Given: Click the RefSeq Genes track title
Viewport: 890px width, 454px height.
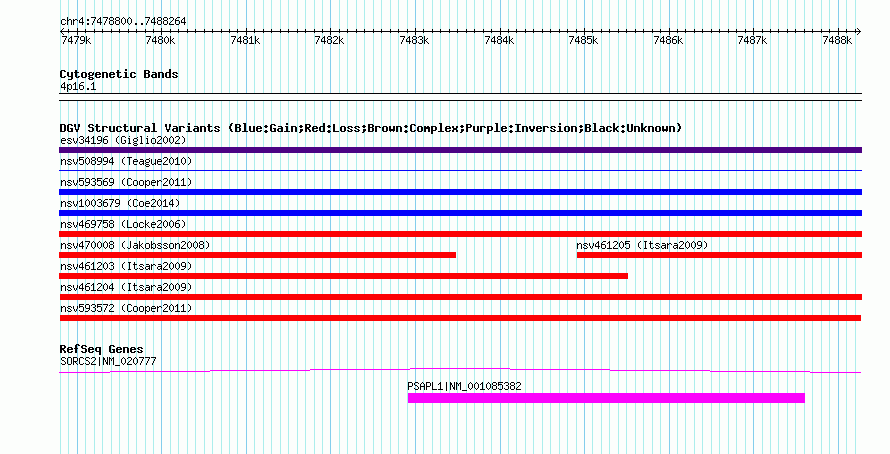Looking at the screenshot, I should point(102,350).
